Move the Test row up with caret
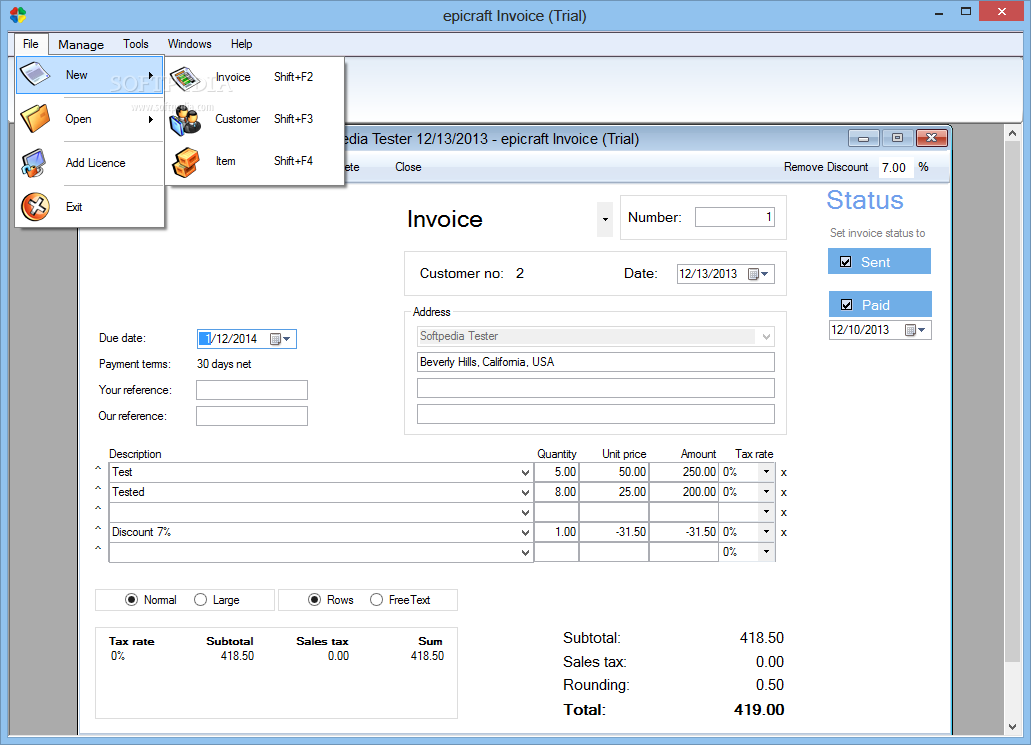Image resolution: width=1031 pixels, height=745 pixels. pos(98,469)
